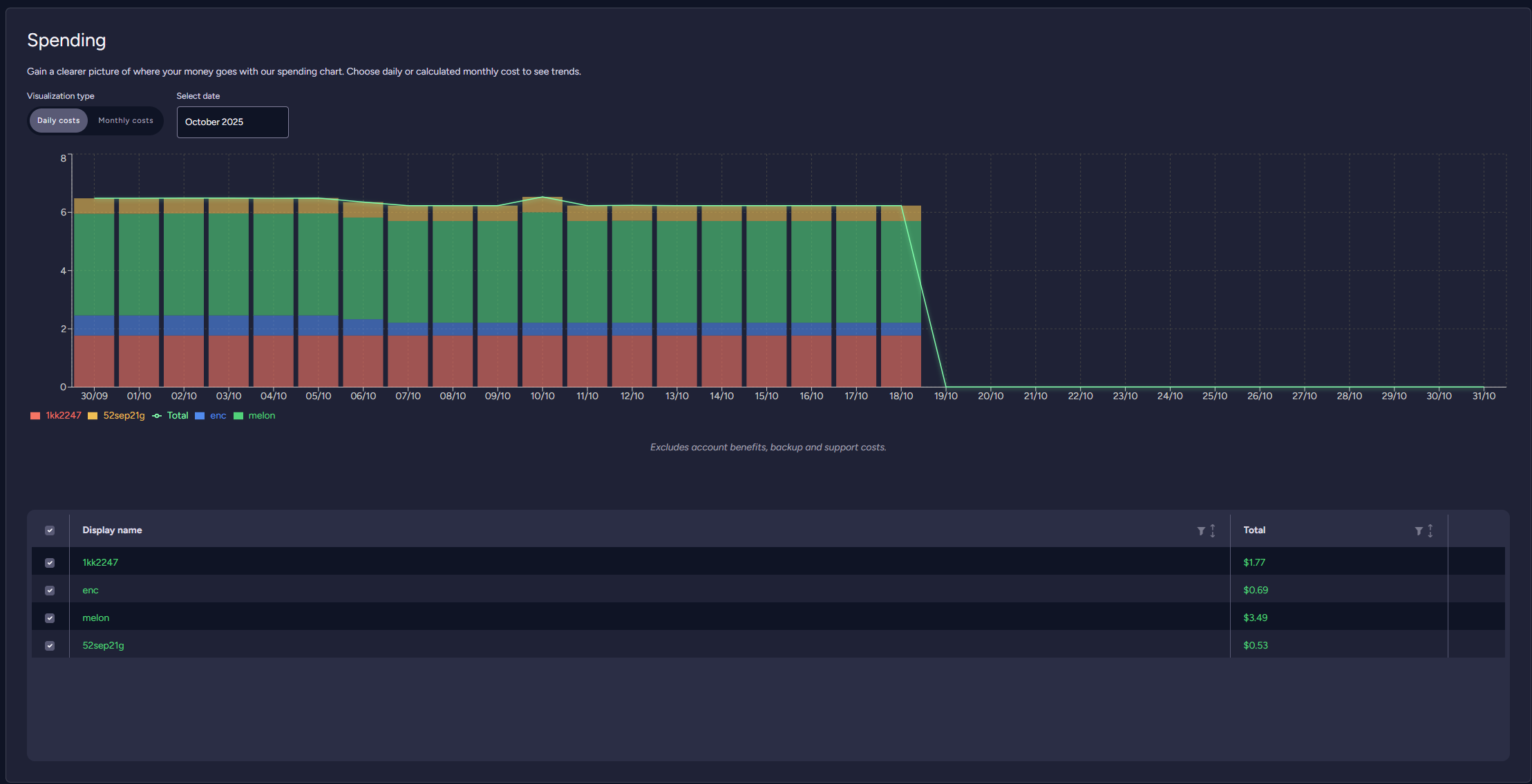Click the sort icon on Display name column
This screenshot has height=784, width=1532.
pos(1211,530)
